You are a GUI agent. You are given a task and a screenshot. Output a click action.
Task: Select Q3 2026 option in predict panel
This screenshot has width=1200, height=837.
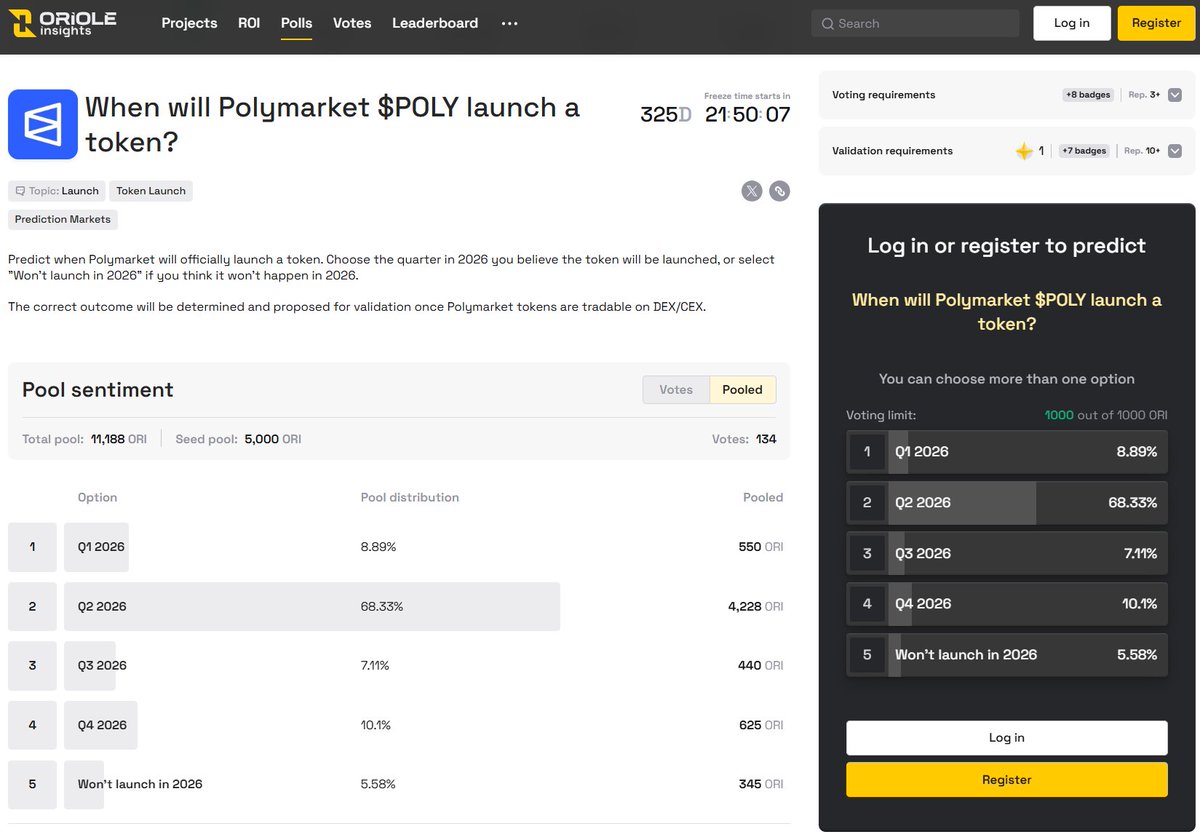tap(1006, 553)
